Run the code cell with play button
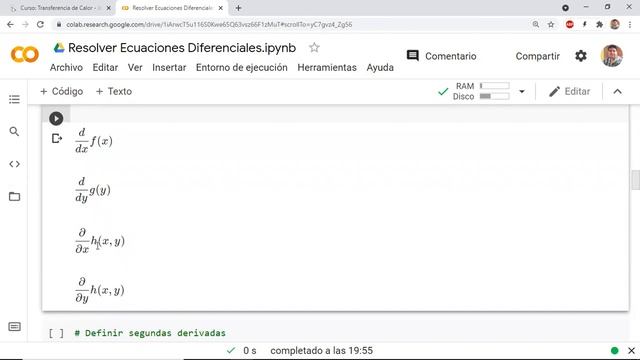The height and width of the screenshot is (360, 640). [56, 118]
